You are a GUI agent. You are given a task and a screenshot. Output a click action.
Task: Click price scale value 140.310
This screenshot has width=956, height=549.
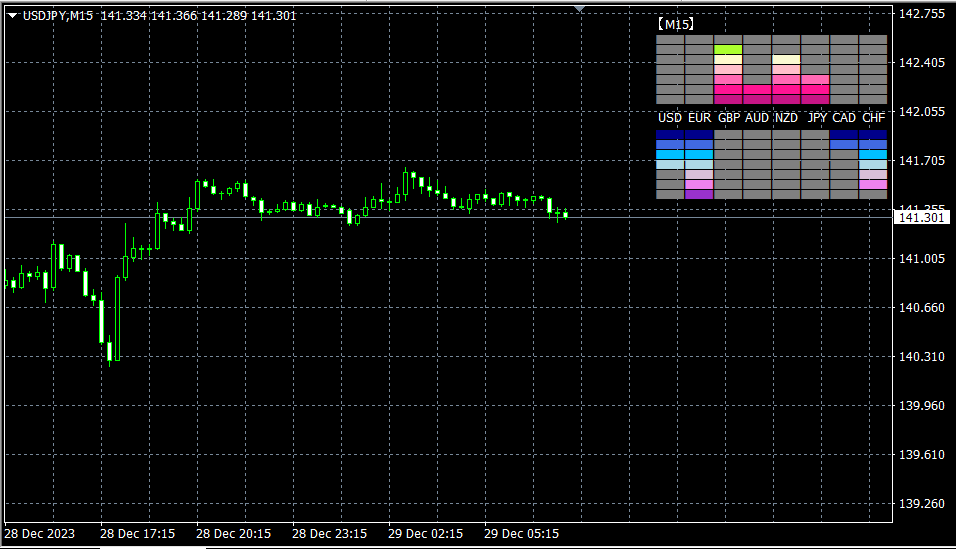pyautogui.click(x=922, y=356)
